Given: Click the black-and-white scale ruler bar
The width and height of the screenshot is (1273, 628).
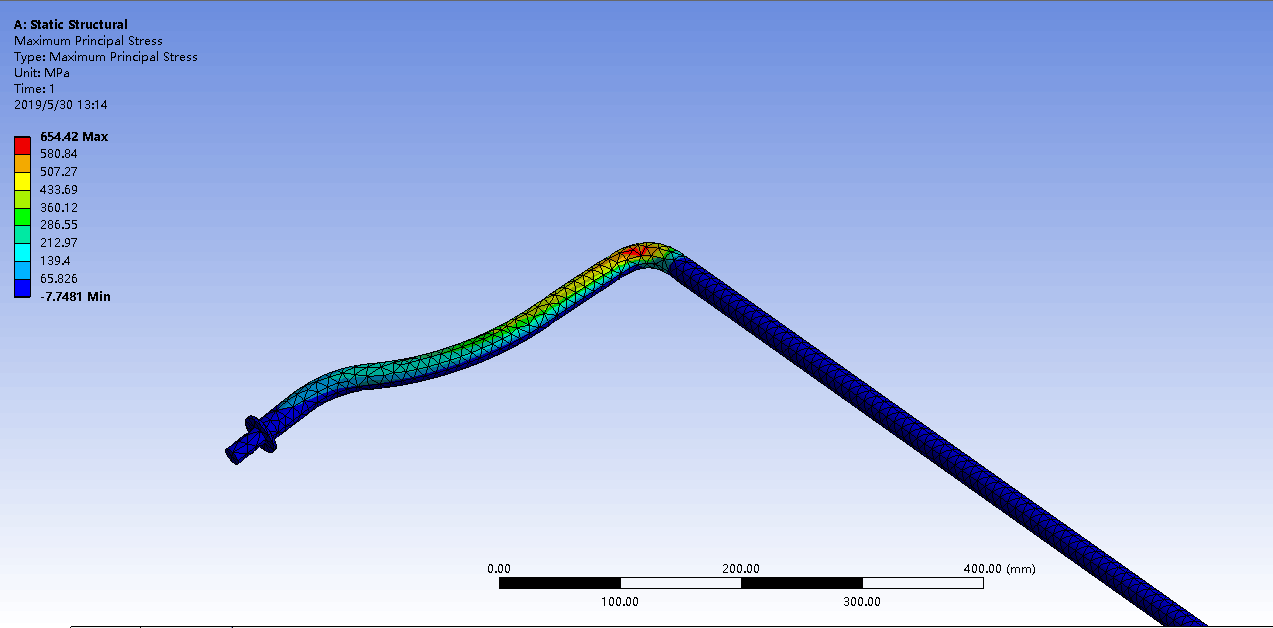Looking at the screenshot, I should coord(741,582).
